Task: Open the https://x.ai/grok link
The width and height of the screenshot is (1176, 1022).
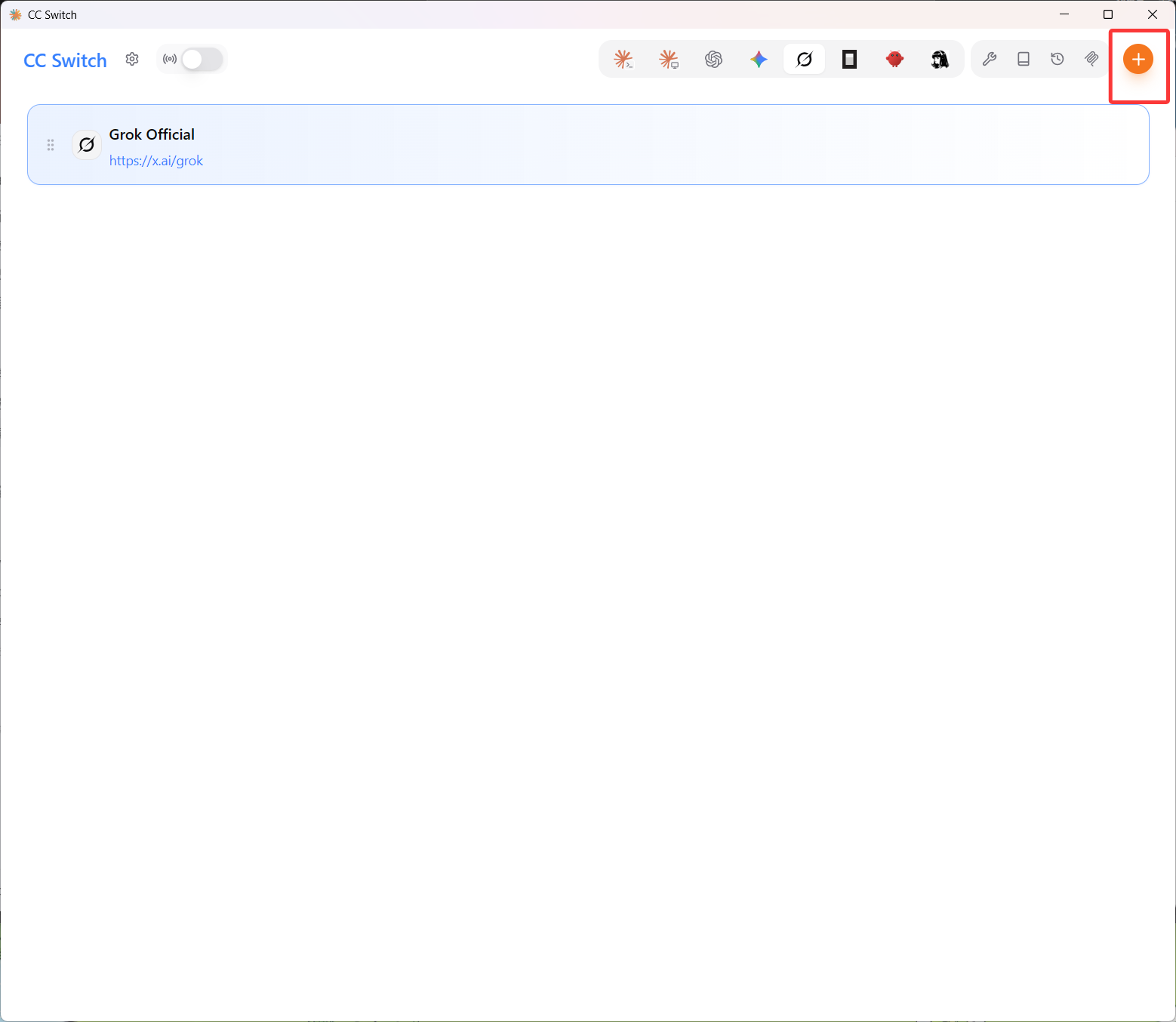Action: coord(156,161)
